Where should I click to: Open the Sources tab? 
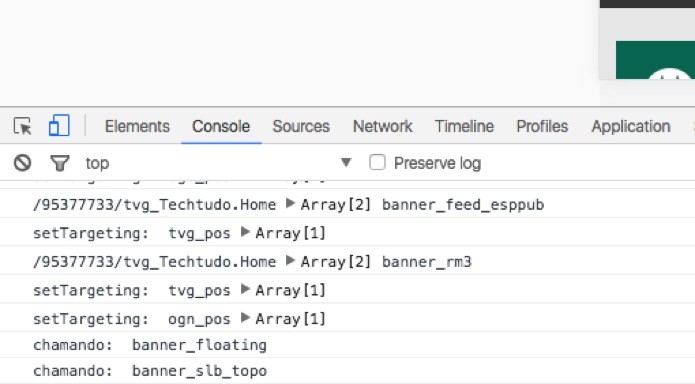(x=301, y=126)
